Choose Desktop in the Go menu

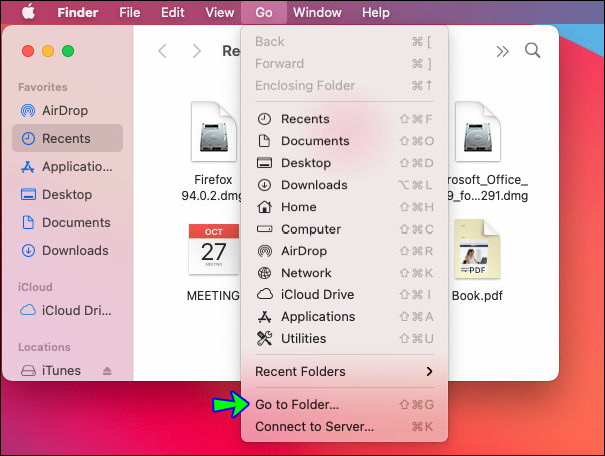pos(345,163)
